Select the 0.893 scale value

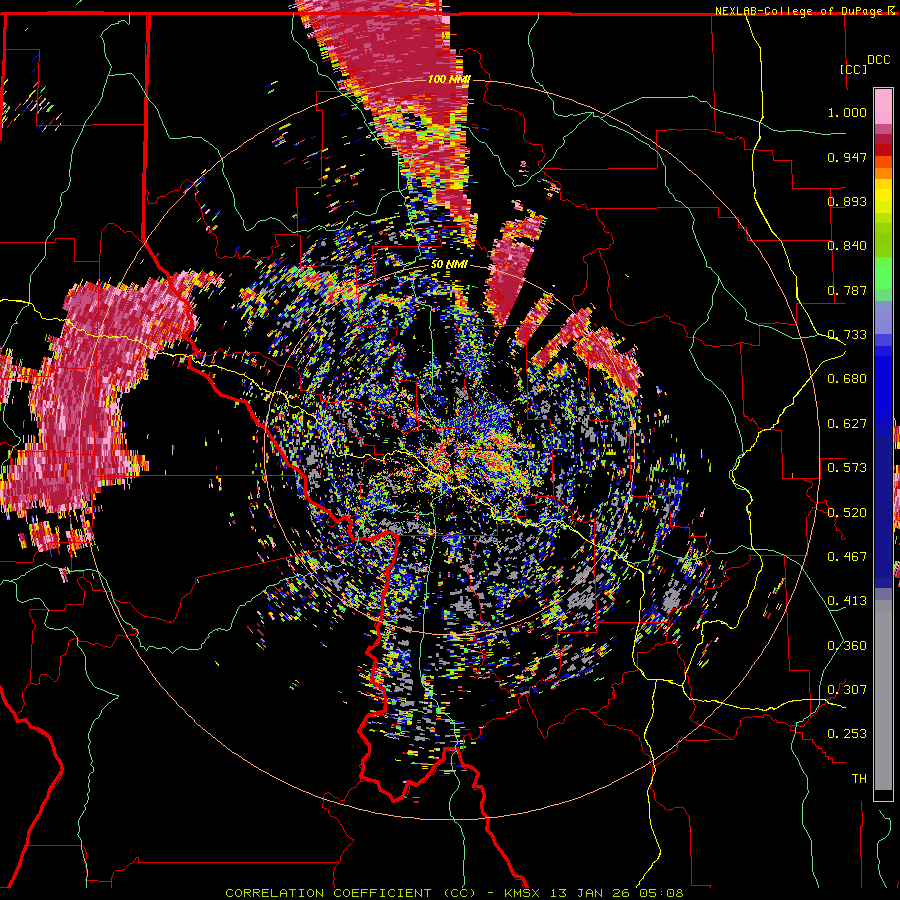pos(847,201)
